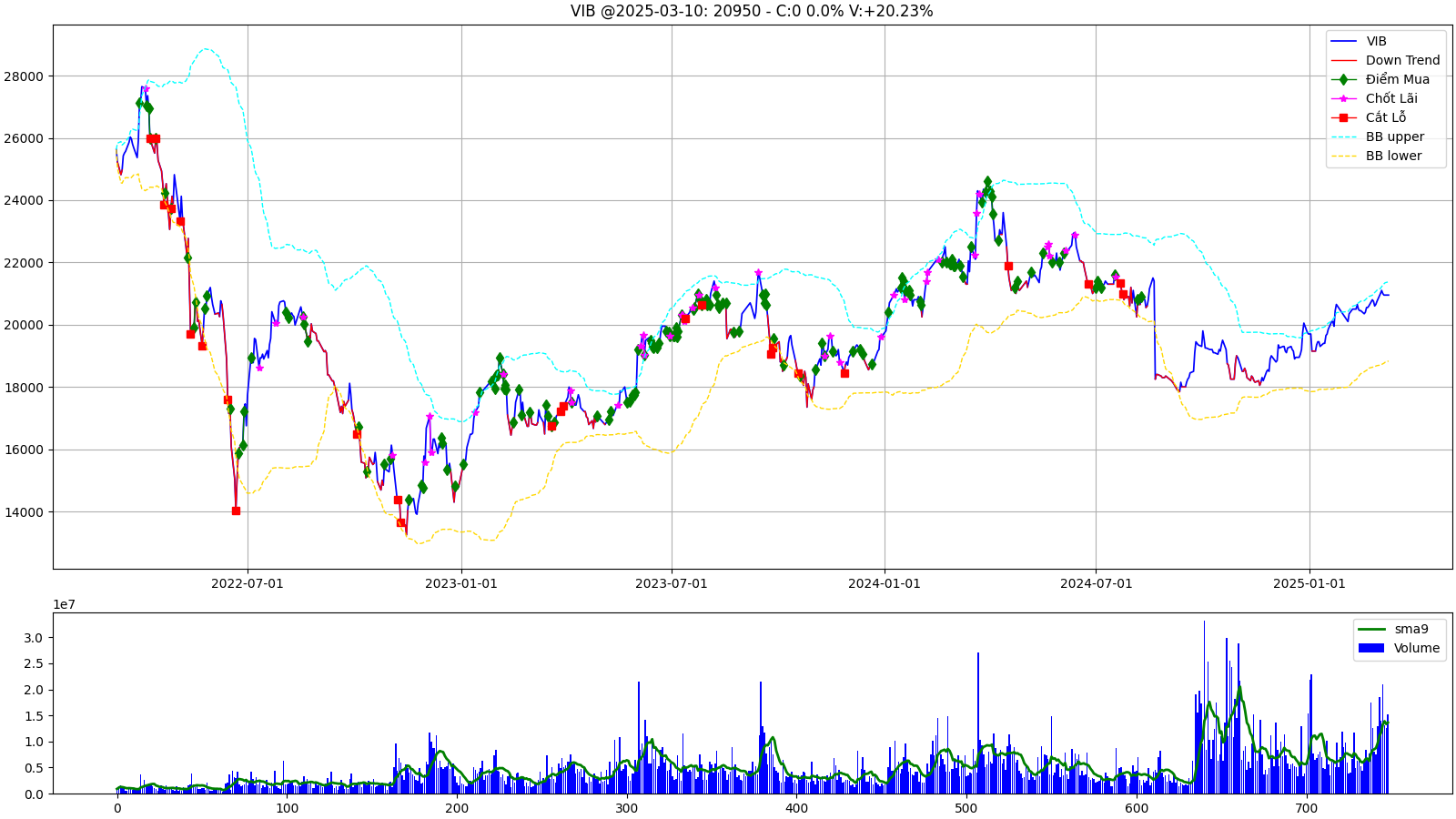The height and width of the screenshot is (819, 1456).
Task: Click the 300 index label on the volume axis
Action: 626,808
